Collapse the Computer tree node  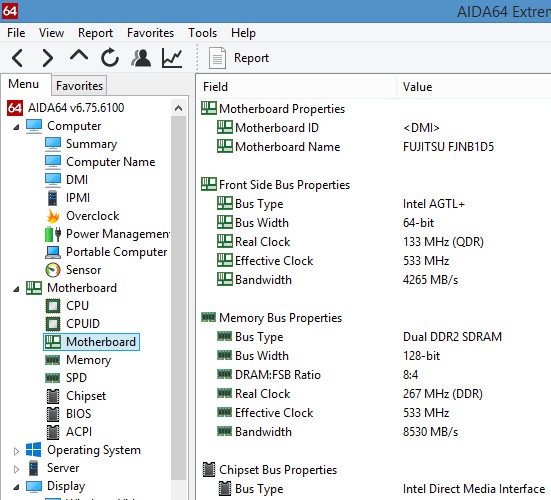tap(16, 127)
